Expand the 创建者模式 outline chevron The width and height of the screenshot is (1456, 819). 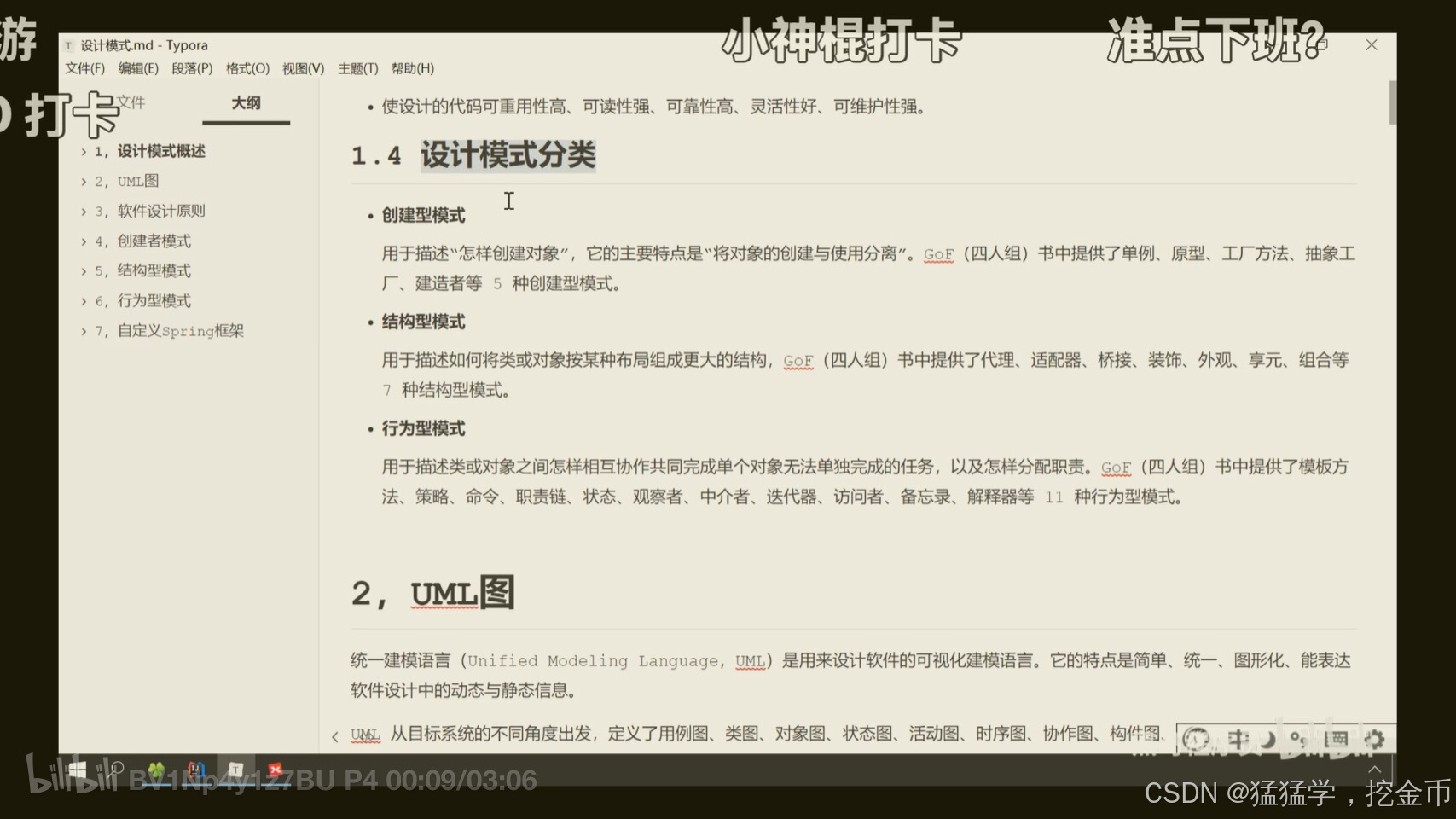(84, 241)
